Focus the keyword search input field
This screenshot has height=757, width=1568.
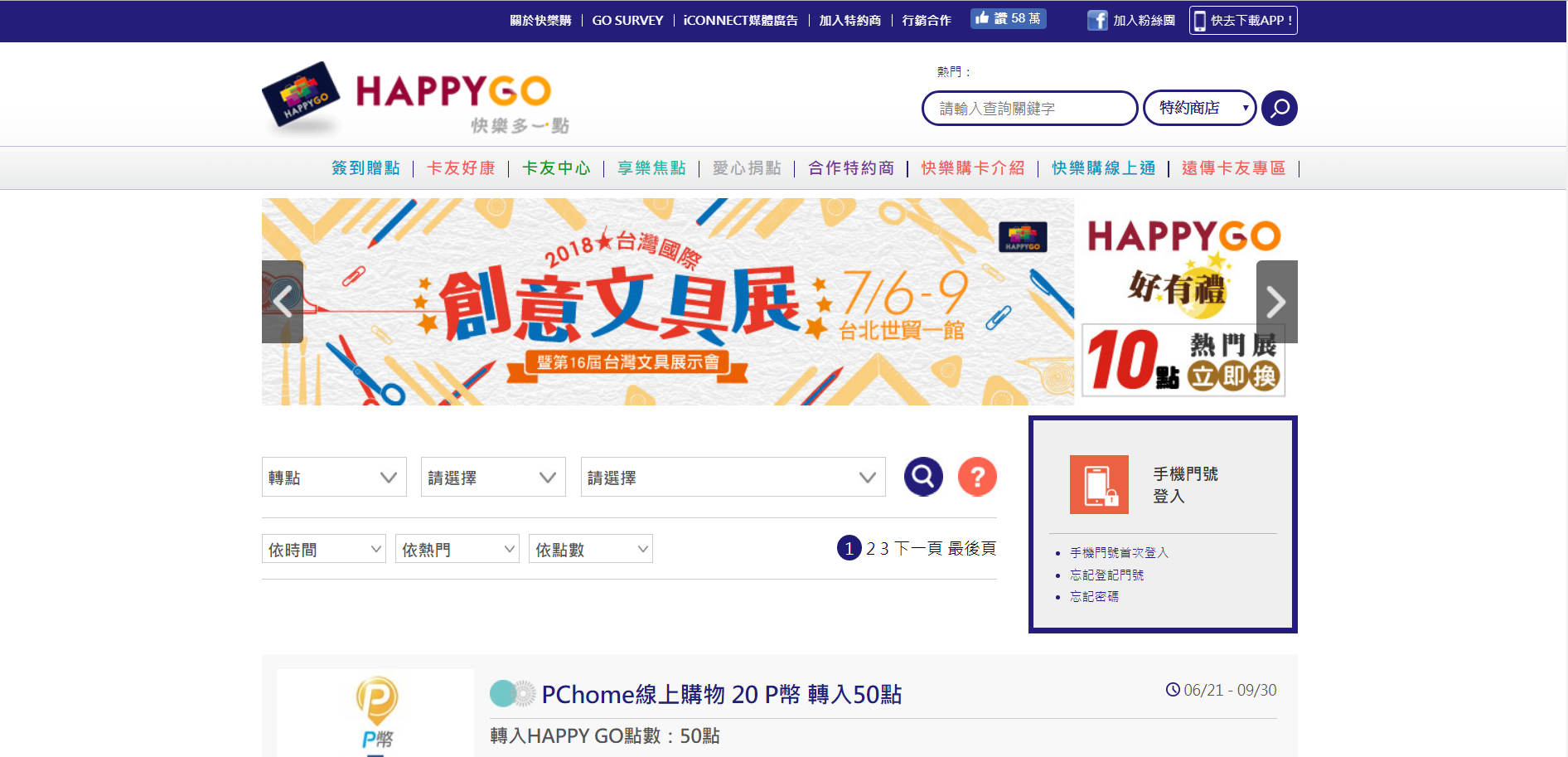1029,108
